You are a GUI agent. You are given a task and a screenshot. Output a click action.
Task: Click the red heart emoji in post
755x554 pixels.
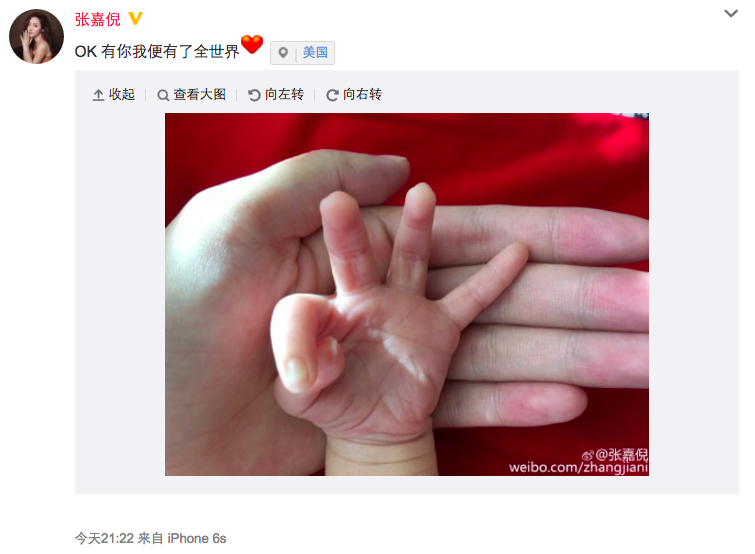(x=252, y=44)
